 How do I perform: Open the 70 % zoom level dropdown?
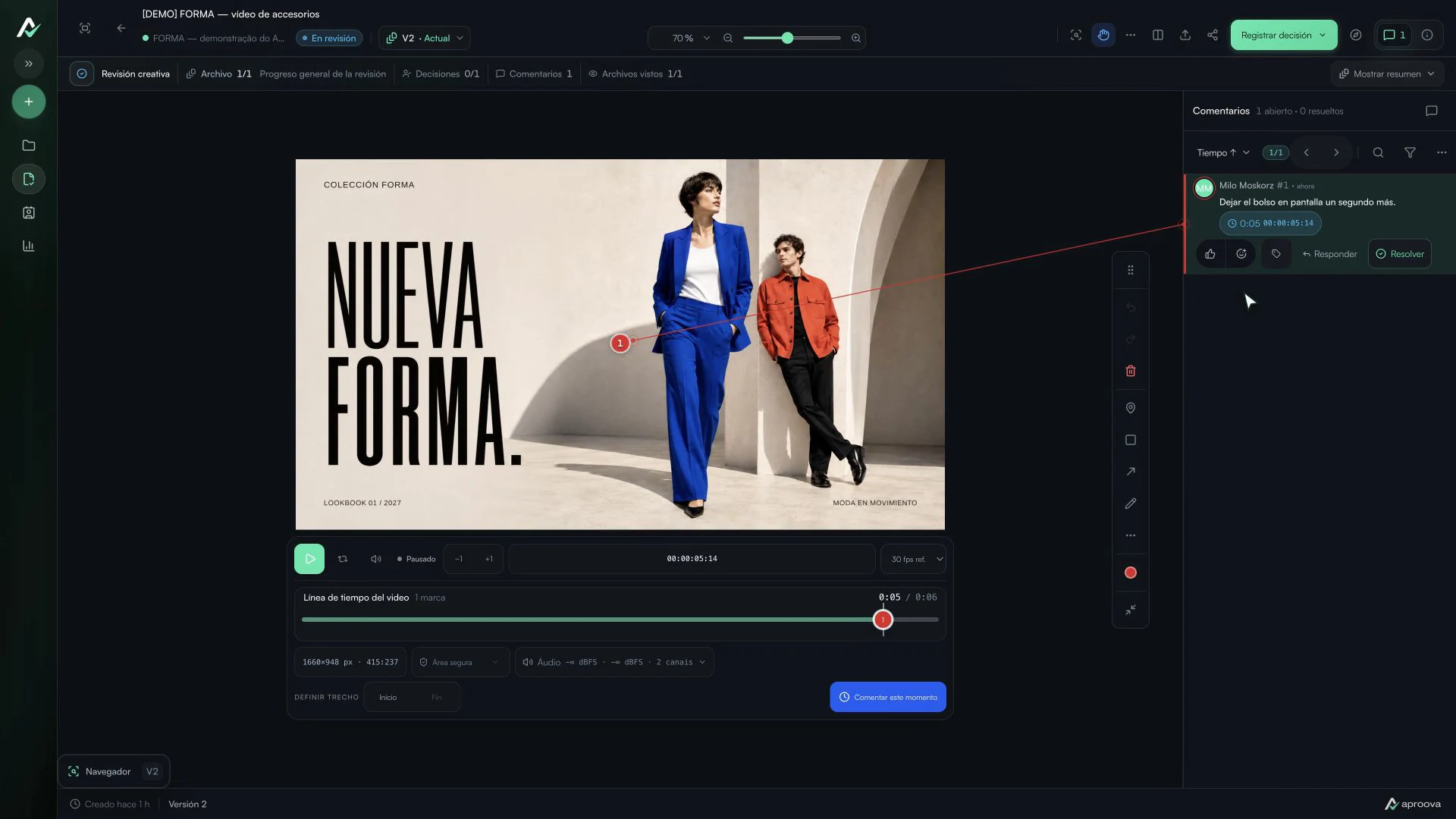[x=690, y=38]
